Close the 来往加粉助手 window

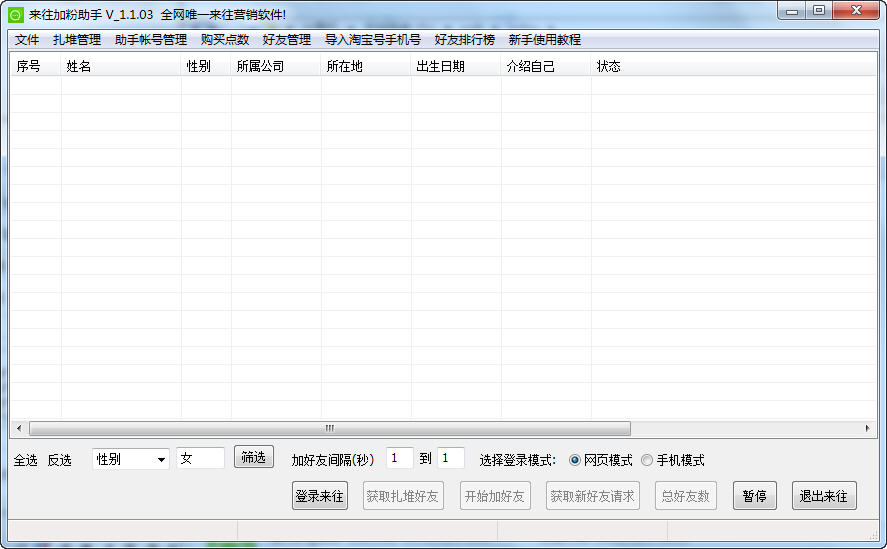point(856,11)
